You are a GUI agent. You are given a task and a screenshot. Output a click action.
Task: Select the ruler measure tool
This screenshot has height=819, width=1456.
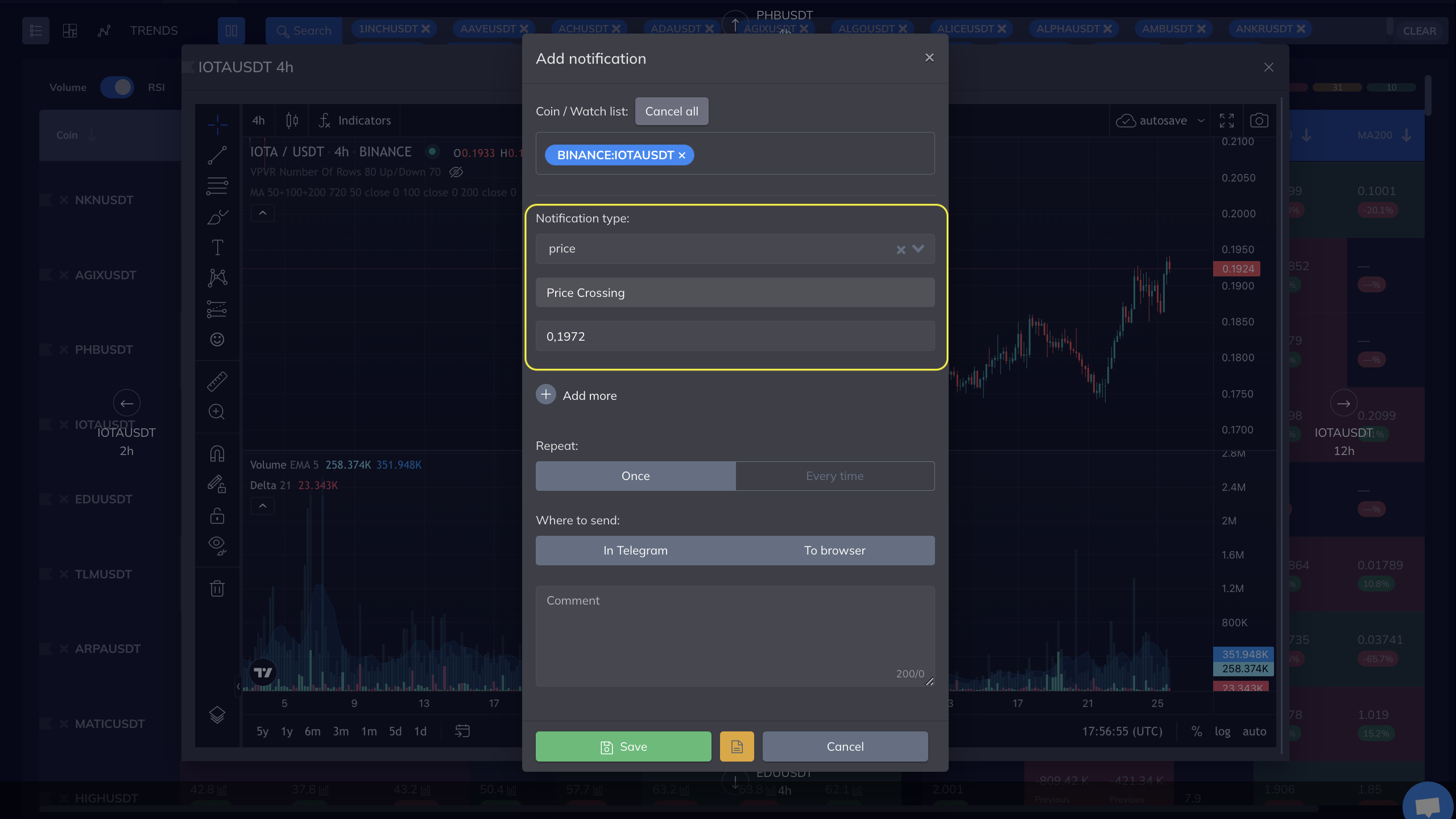coord(217,381)
